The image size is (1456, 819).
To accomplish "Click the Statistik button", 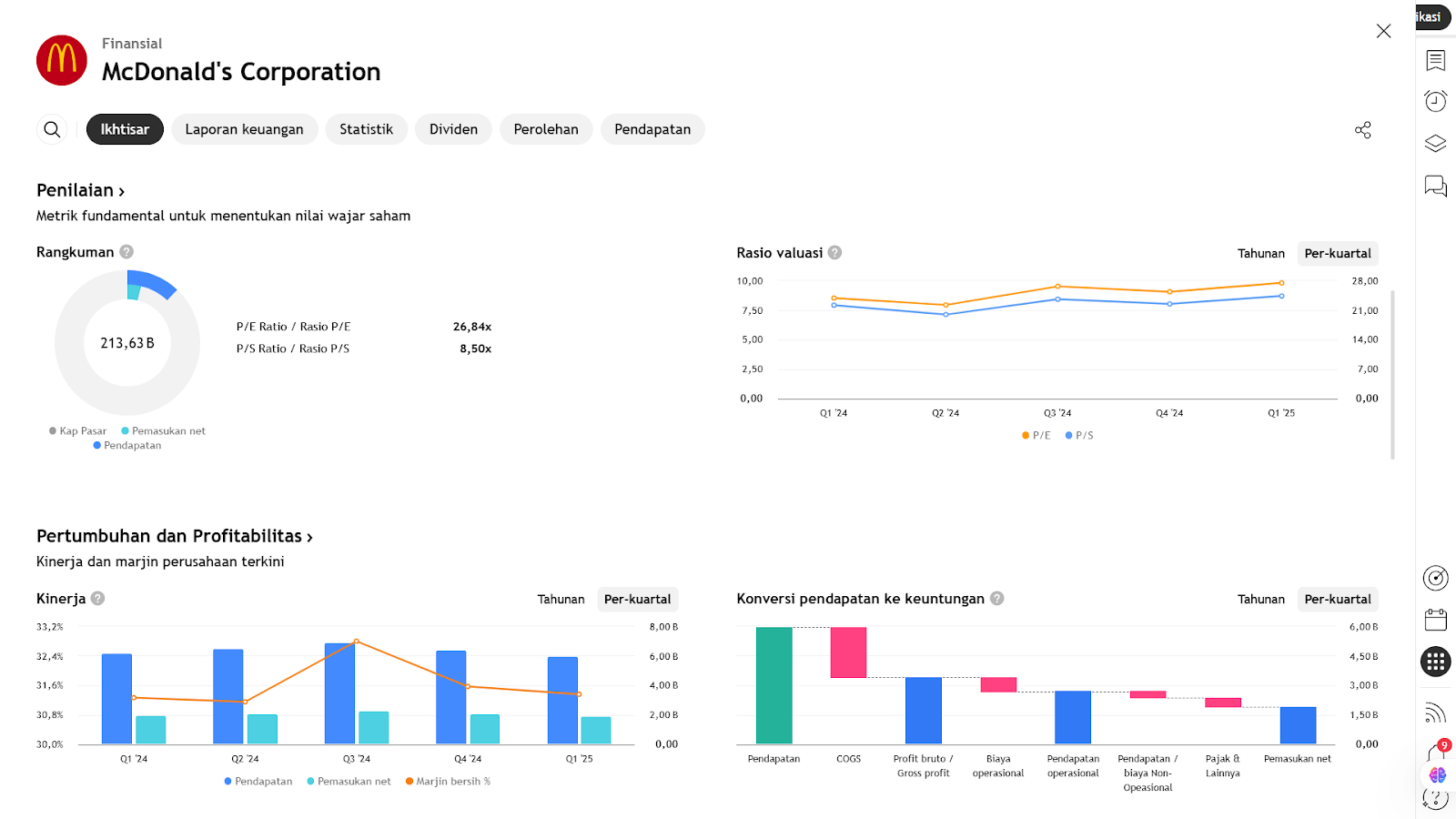I will [366, 129].
